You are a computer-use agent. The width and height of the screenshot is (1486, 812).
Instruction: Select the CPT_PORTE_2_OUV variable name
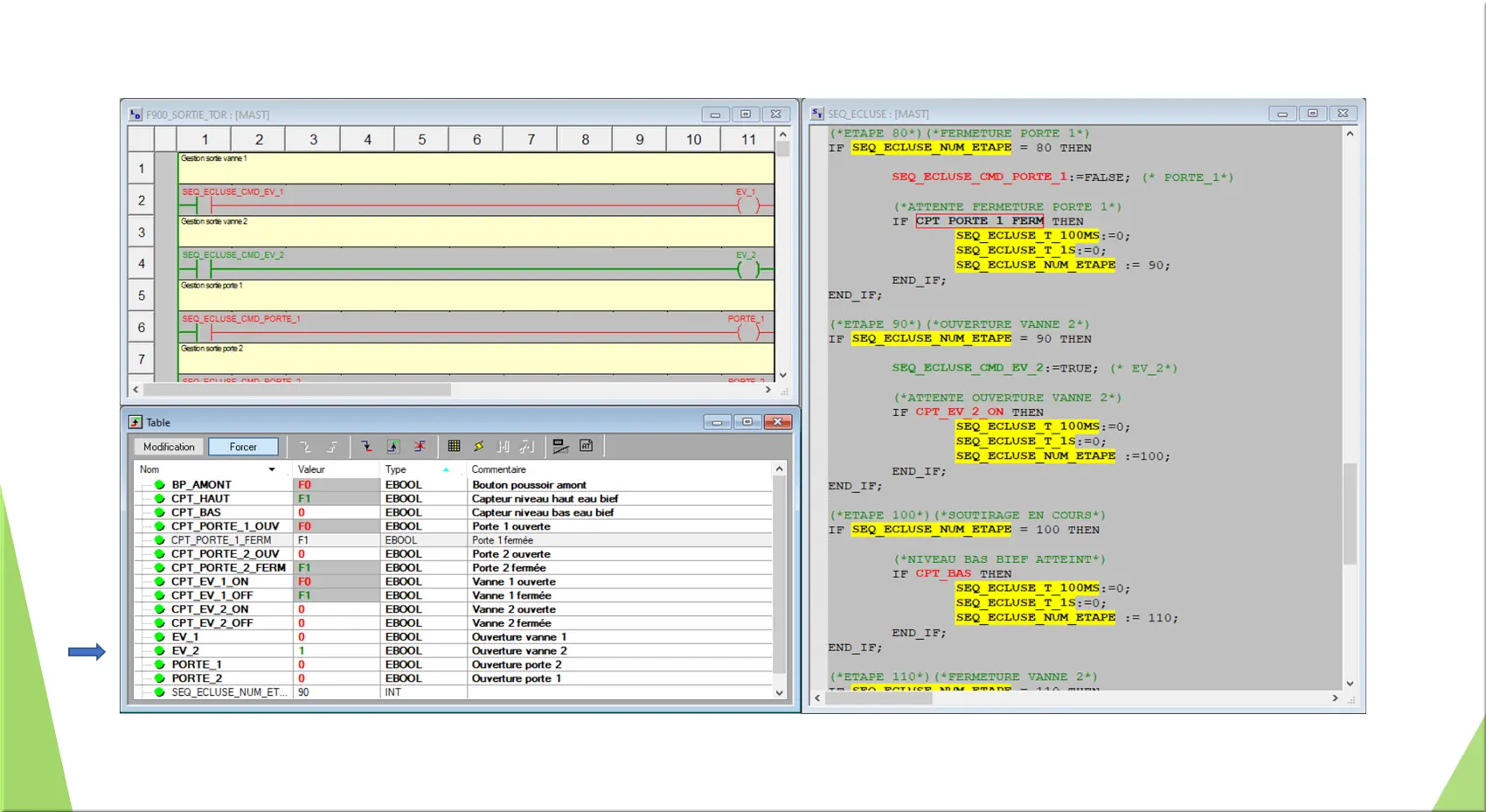tap(226, 554)
